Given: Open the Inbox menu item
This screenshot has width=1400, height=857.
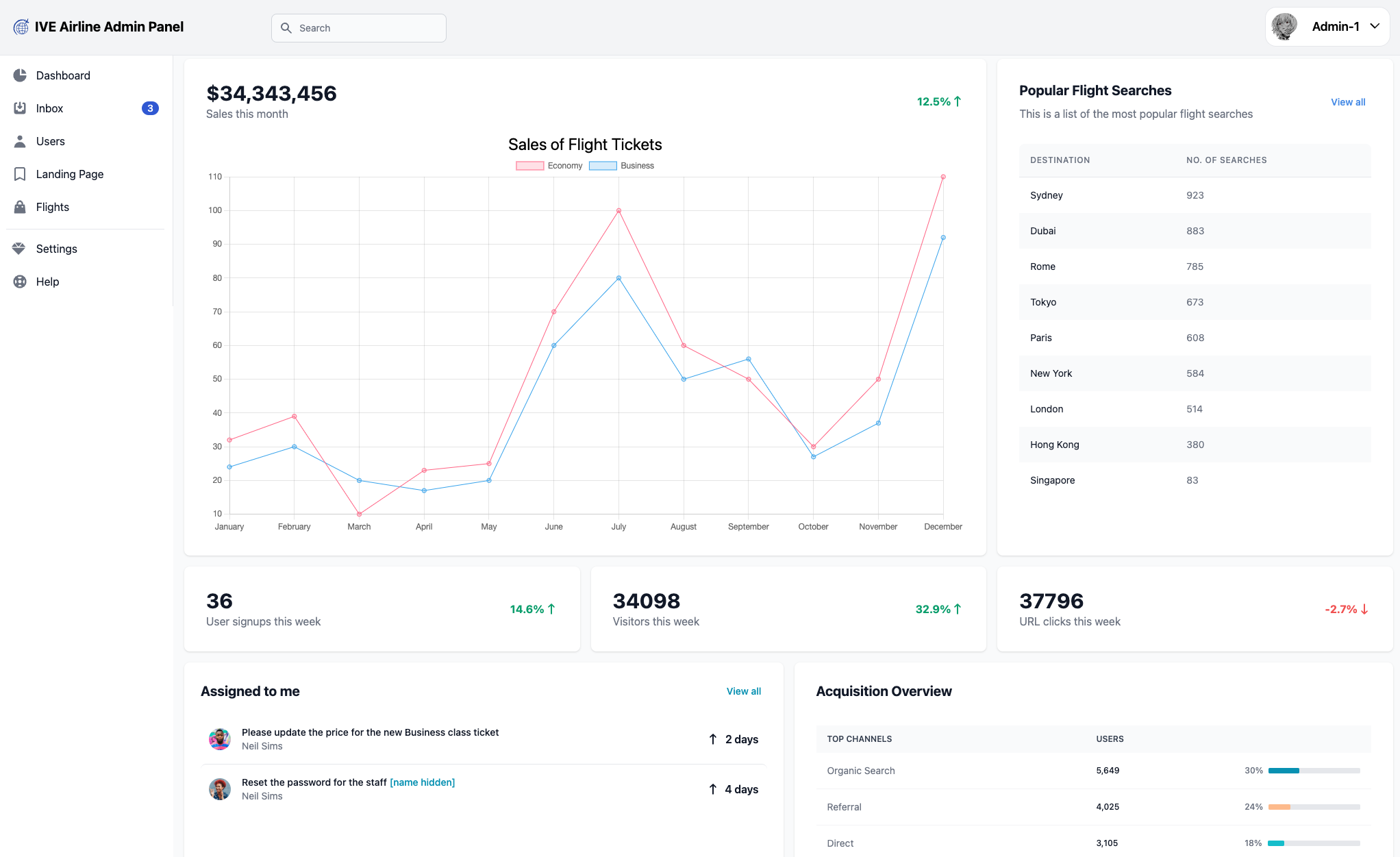Looking at the screenshot, I should point(49,108).
